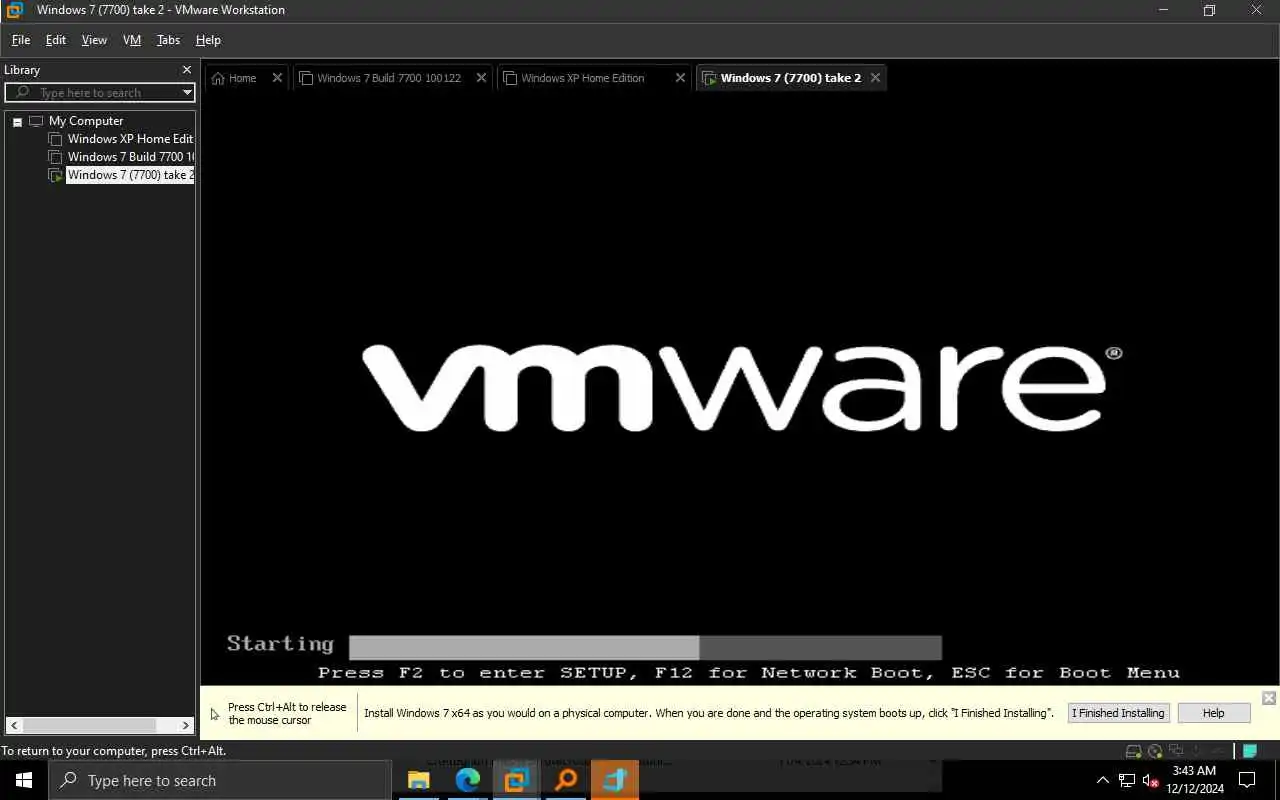The height and width of the screenshot is (800, 1280).
Task: Click the muted volume tray icon
Action: (1150, 780)
